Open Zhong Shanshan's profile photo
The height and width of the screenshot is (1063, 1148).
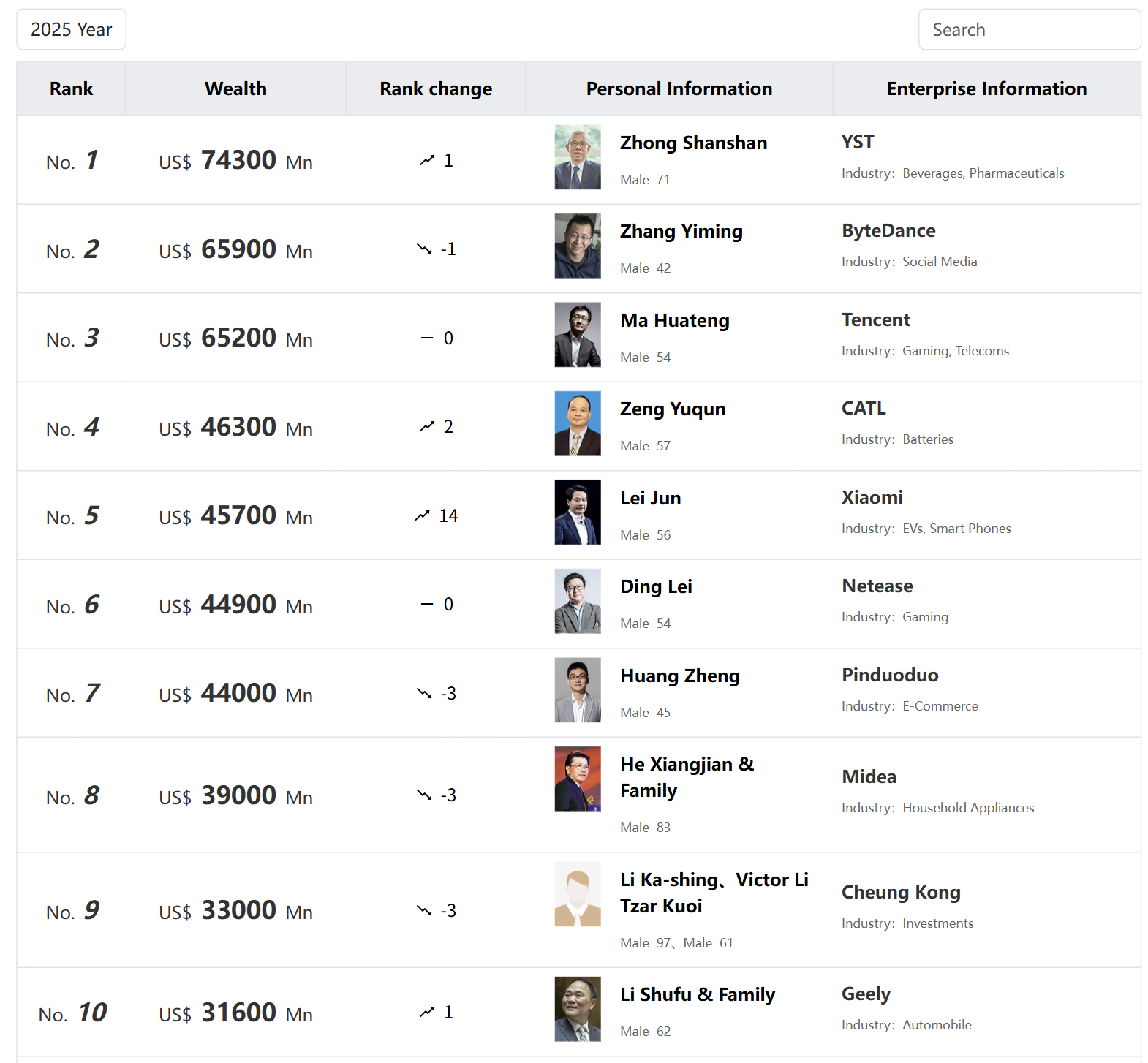[578, 157]
